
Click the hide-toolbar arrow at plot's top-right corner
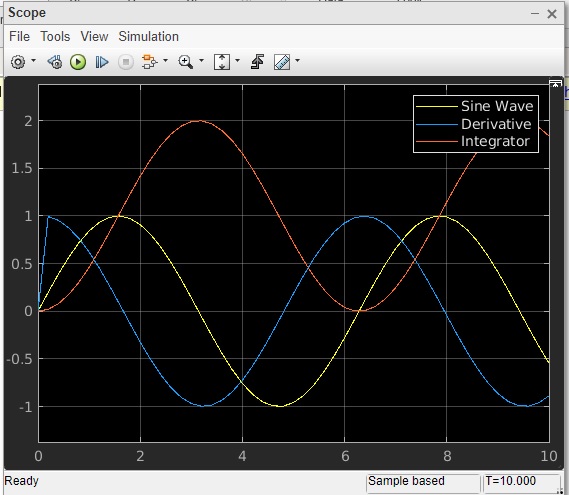(555, 84)
